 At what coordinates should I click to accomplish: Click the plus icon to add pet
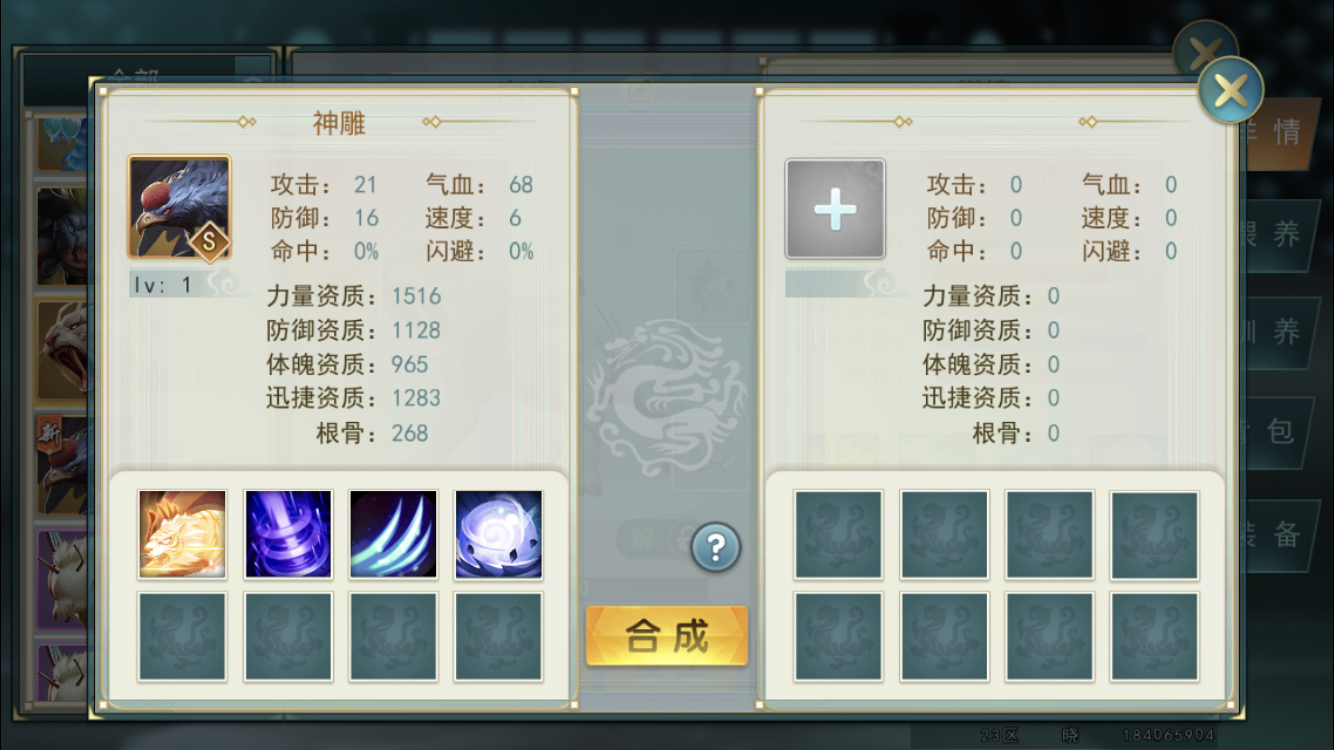click(835, 209)
